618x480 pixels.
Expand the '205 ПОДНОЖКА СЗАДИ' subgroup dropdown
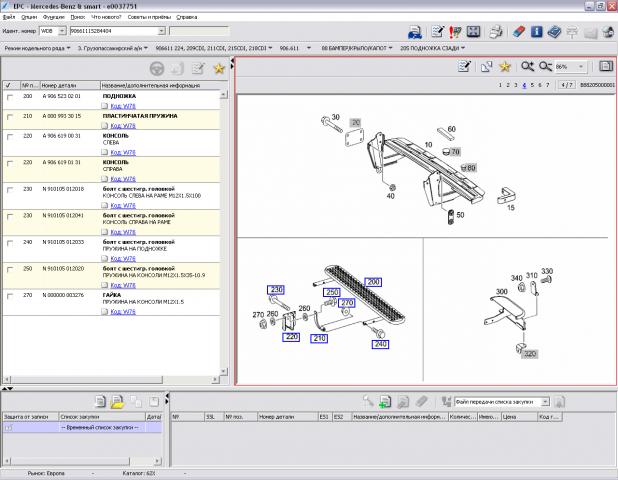[463, 48]
